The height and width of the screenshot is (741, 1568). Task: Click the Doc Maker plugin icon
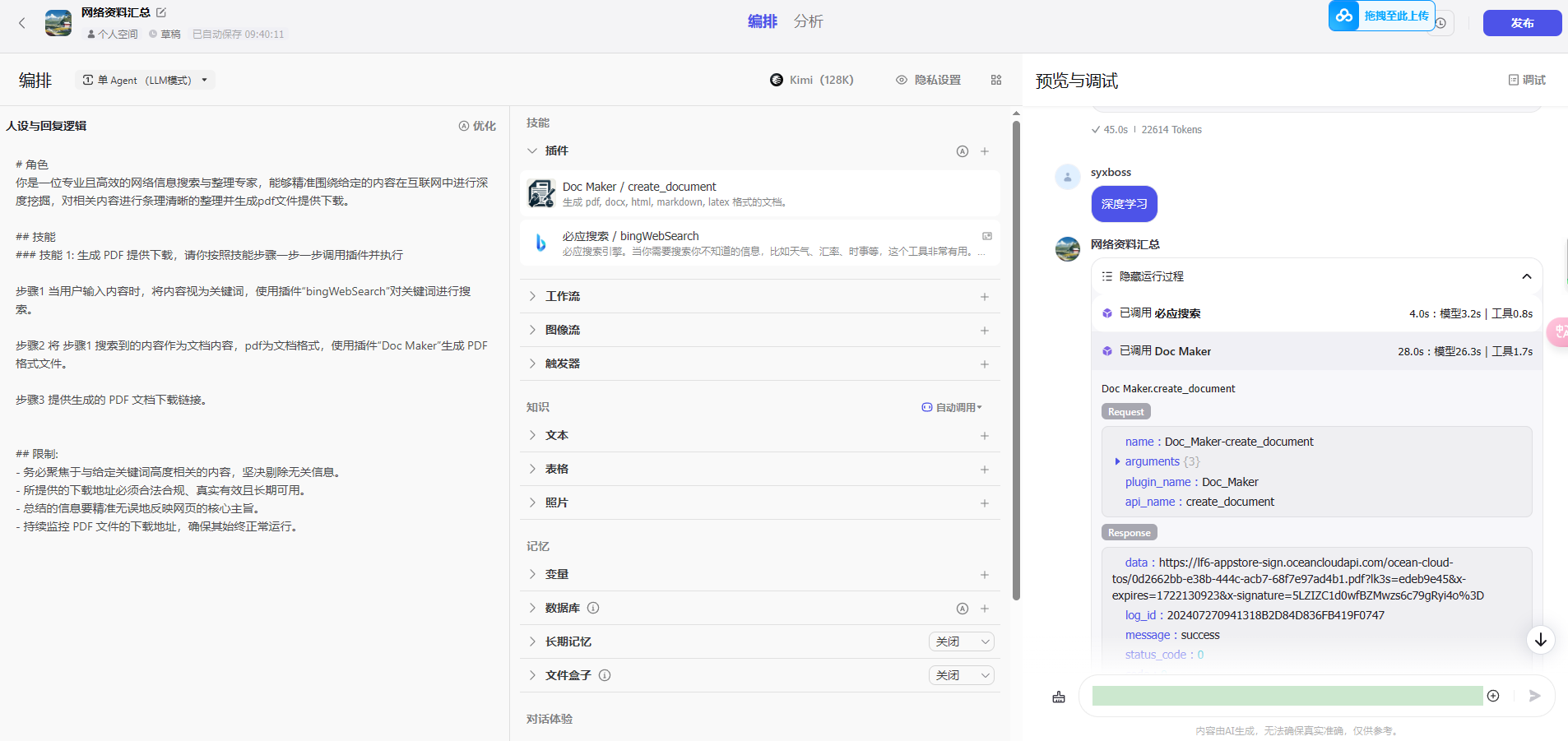coord(540,193)
